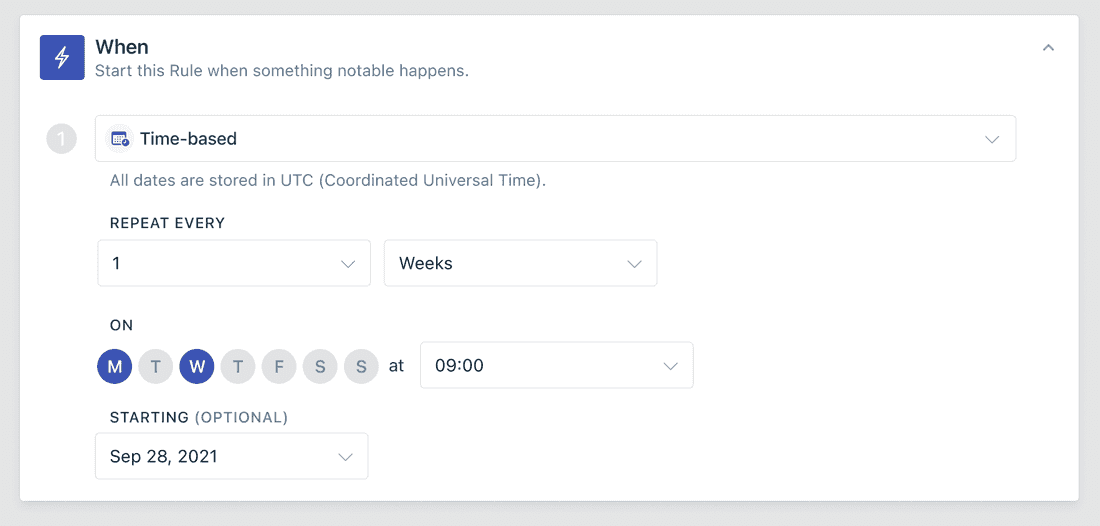Click the When section heading

click(x=122, y=47)
